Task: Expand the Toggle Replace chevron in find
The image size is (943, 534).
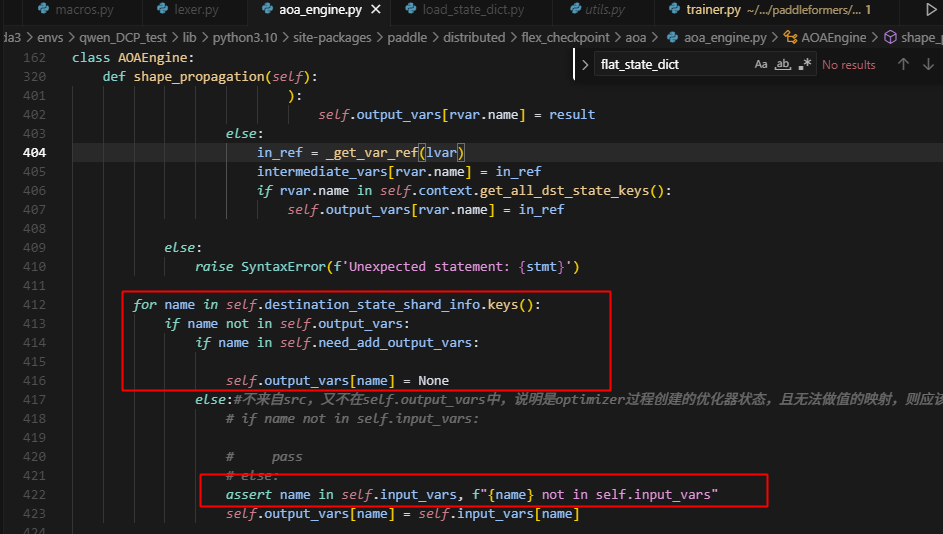Action: pyautogui.click(x=585, y=65)
